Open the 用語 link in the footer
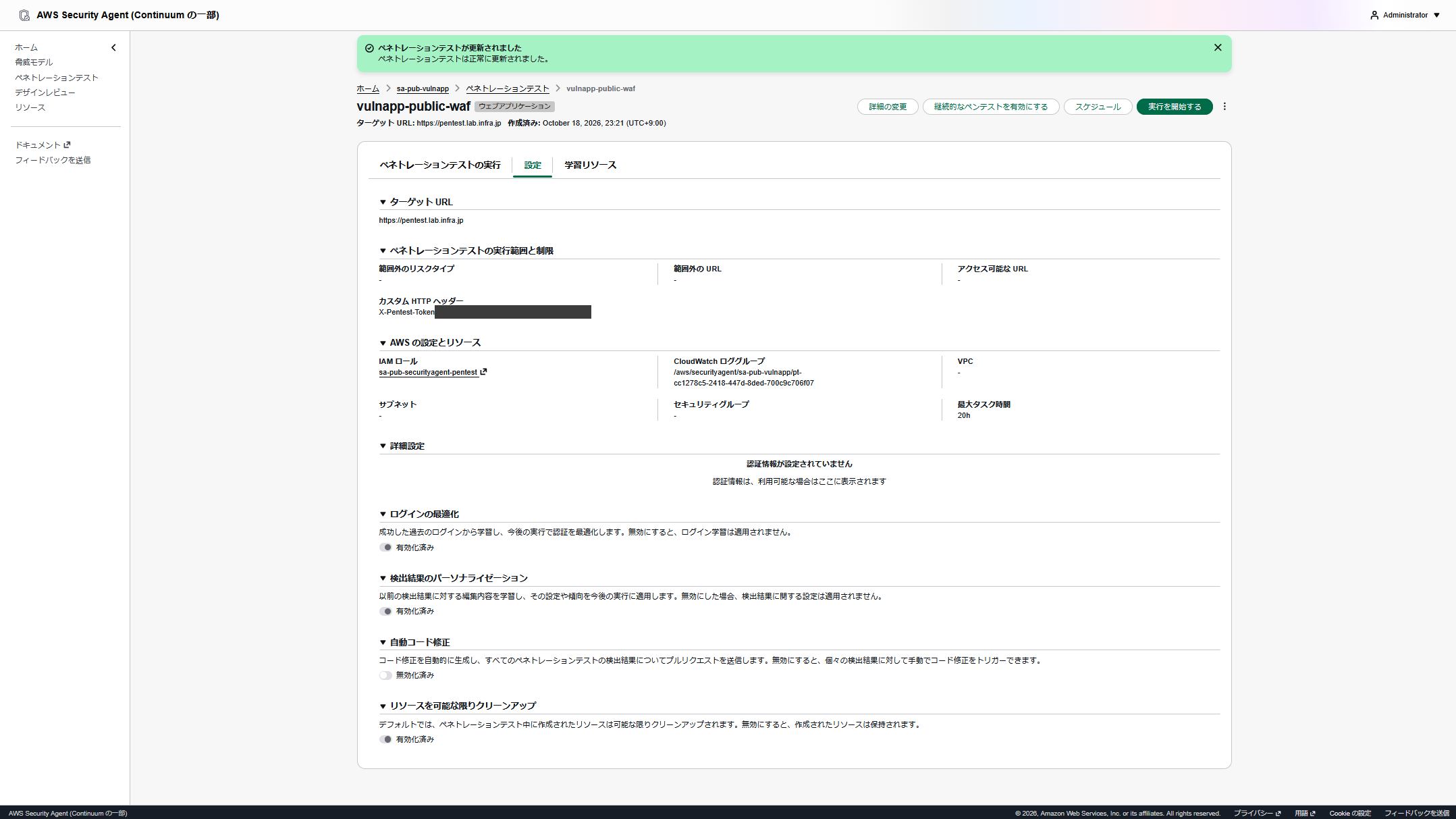 [1305, 813]
